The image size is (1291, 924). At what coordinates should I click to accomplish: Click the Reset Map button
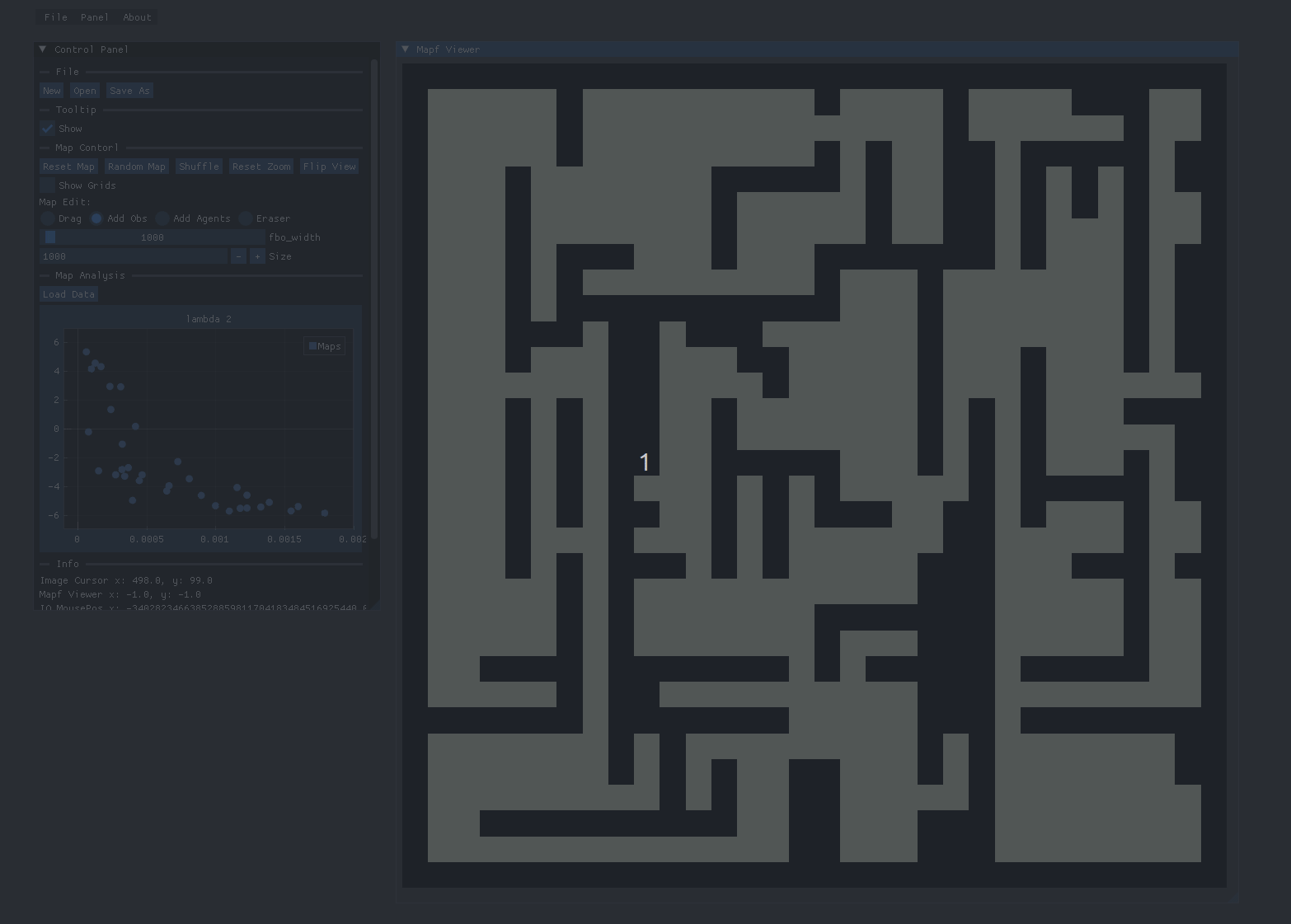68,167
